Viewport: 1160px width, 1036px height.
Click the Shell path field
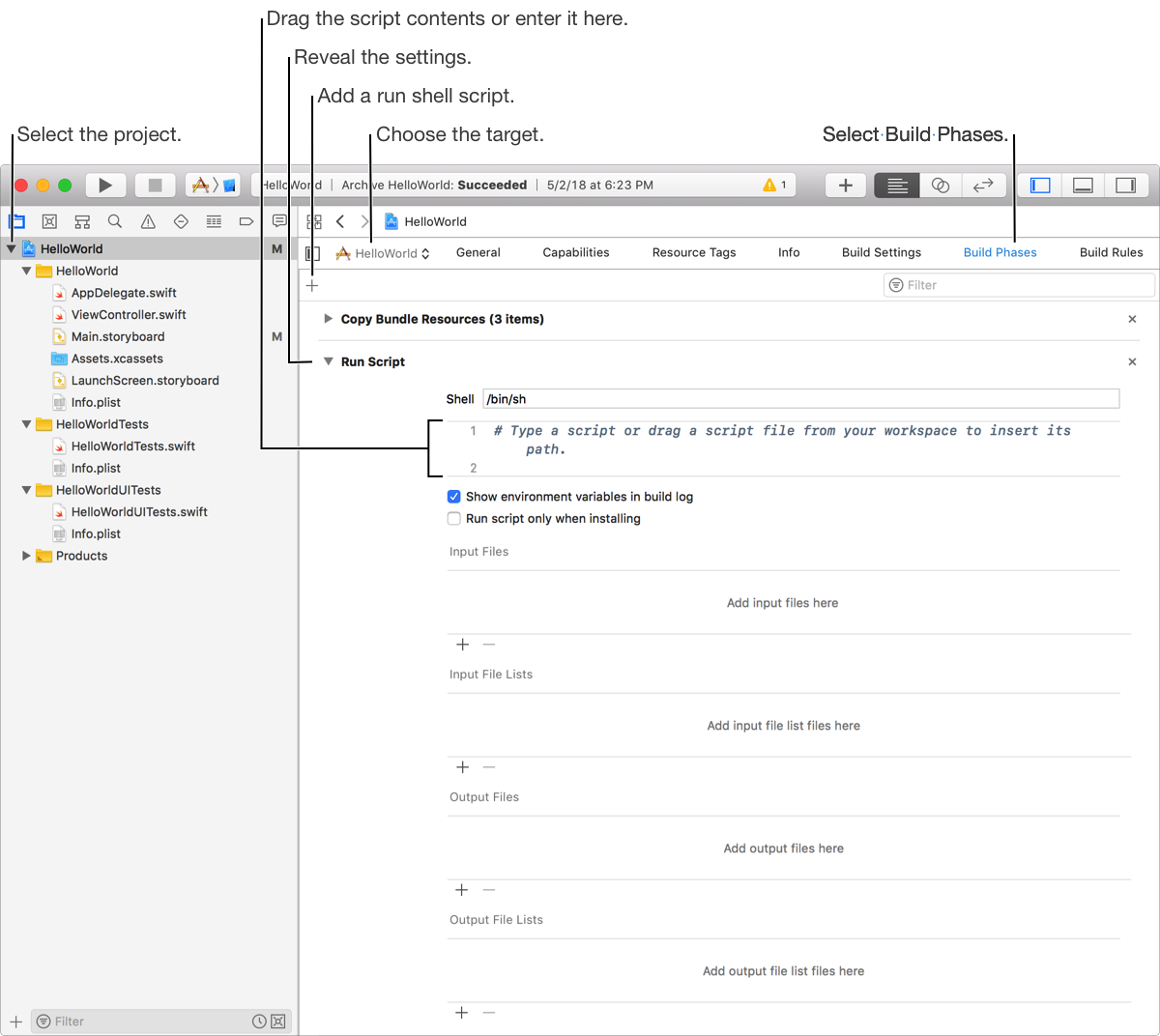[801, 399]
